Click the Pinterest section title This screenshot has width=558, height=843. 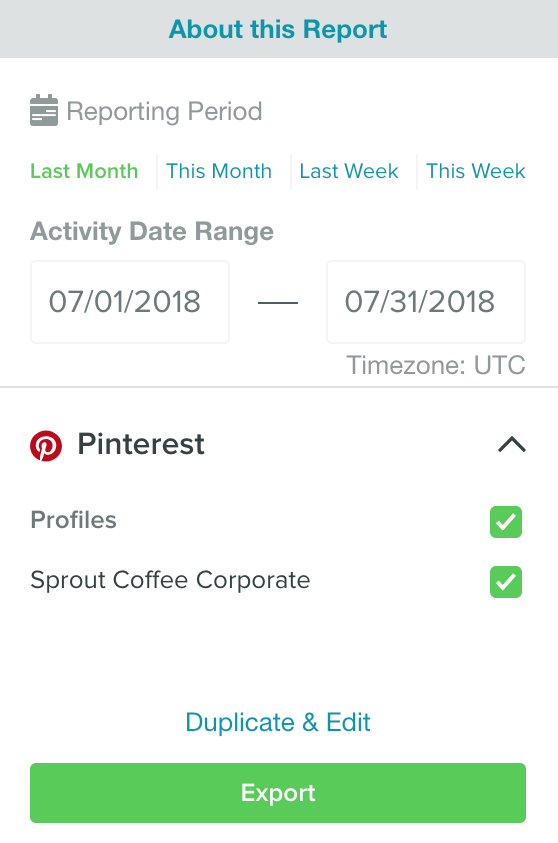[x=141, y=444]
